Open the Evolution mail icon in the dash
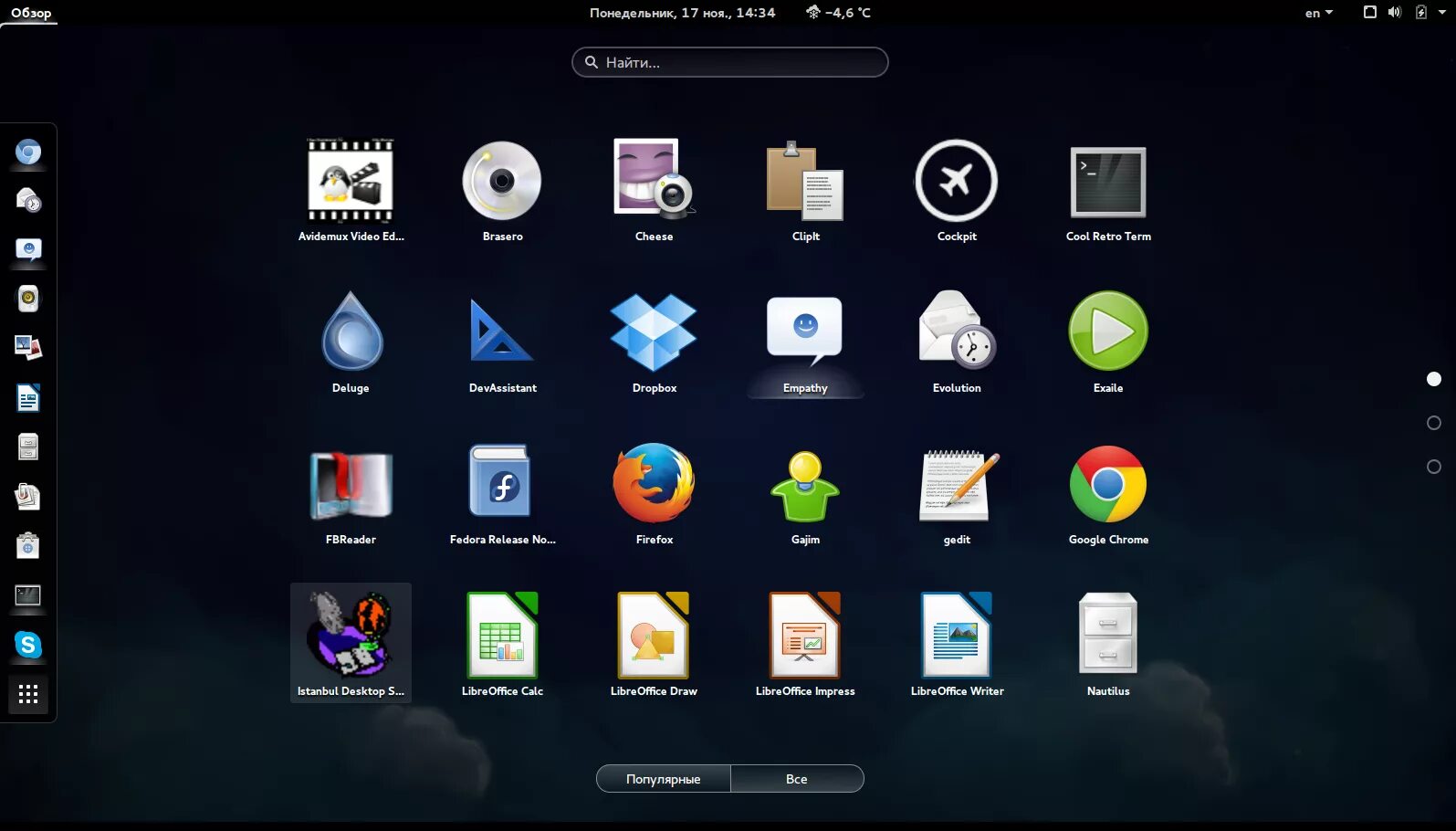The width and height of the screenshot is (1456, 831). coord(28,200)
